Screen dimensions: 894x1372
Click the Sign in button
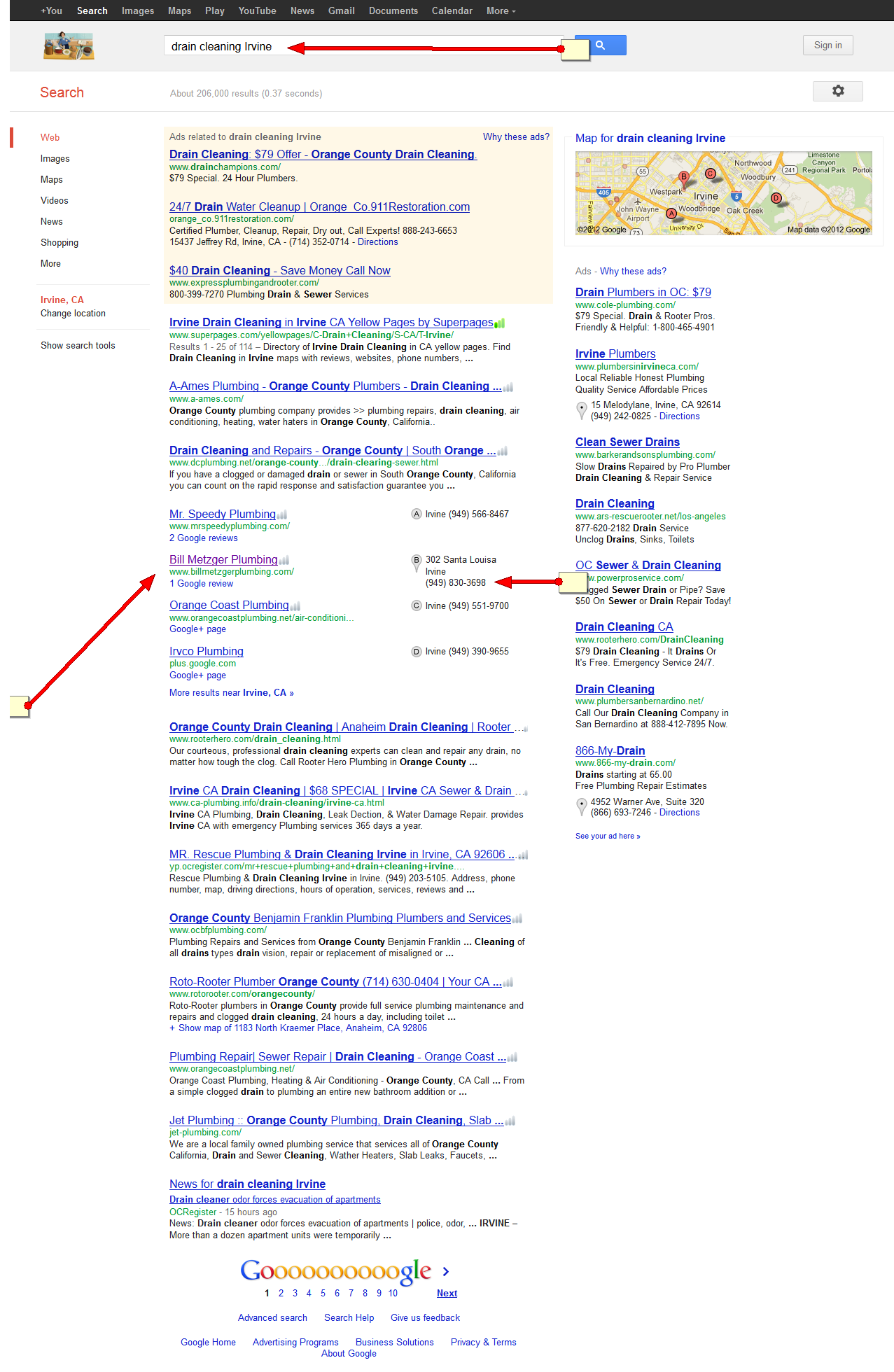[827, 45]
